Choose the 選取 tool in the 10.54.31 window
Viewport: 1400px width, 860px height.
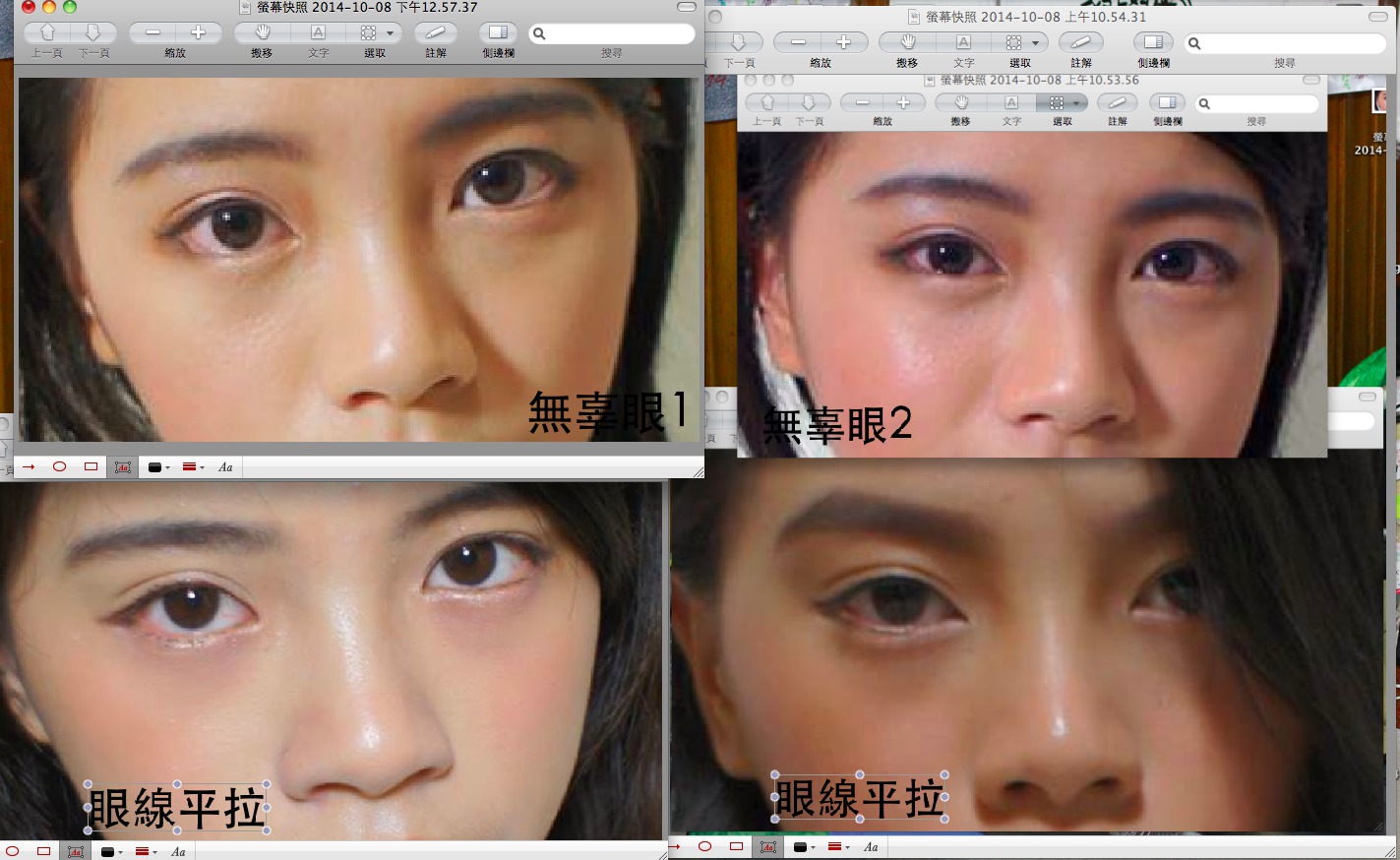(x=1013, y=42)
